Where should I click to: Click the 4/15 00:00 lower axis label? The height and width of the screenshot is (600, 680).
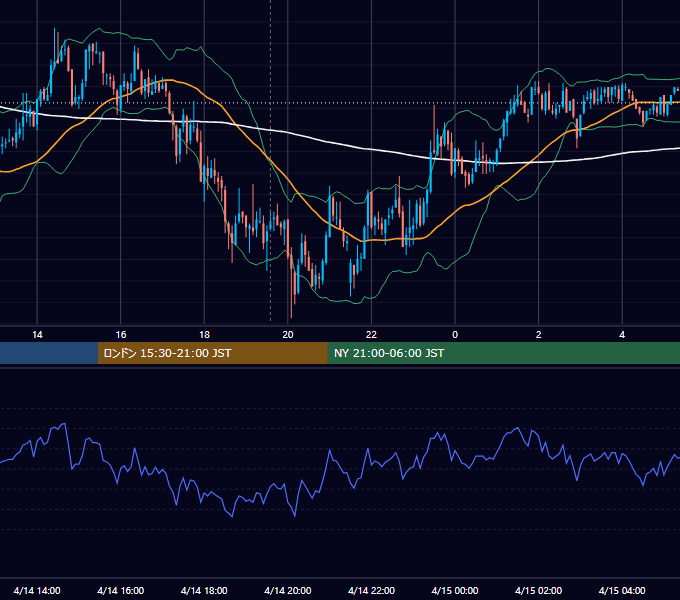point(455,590)
